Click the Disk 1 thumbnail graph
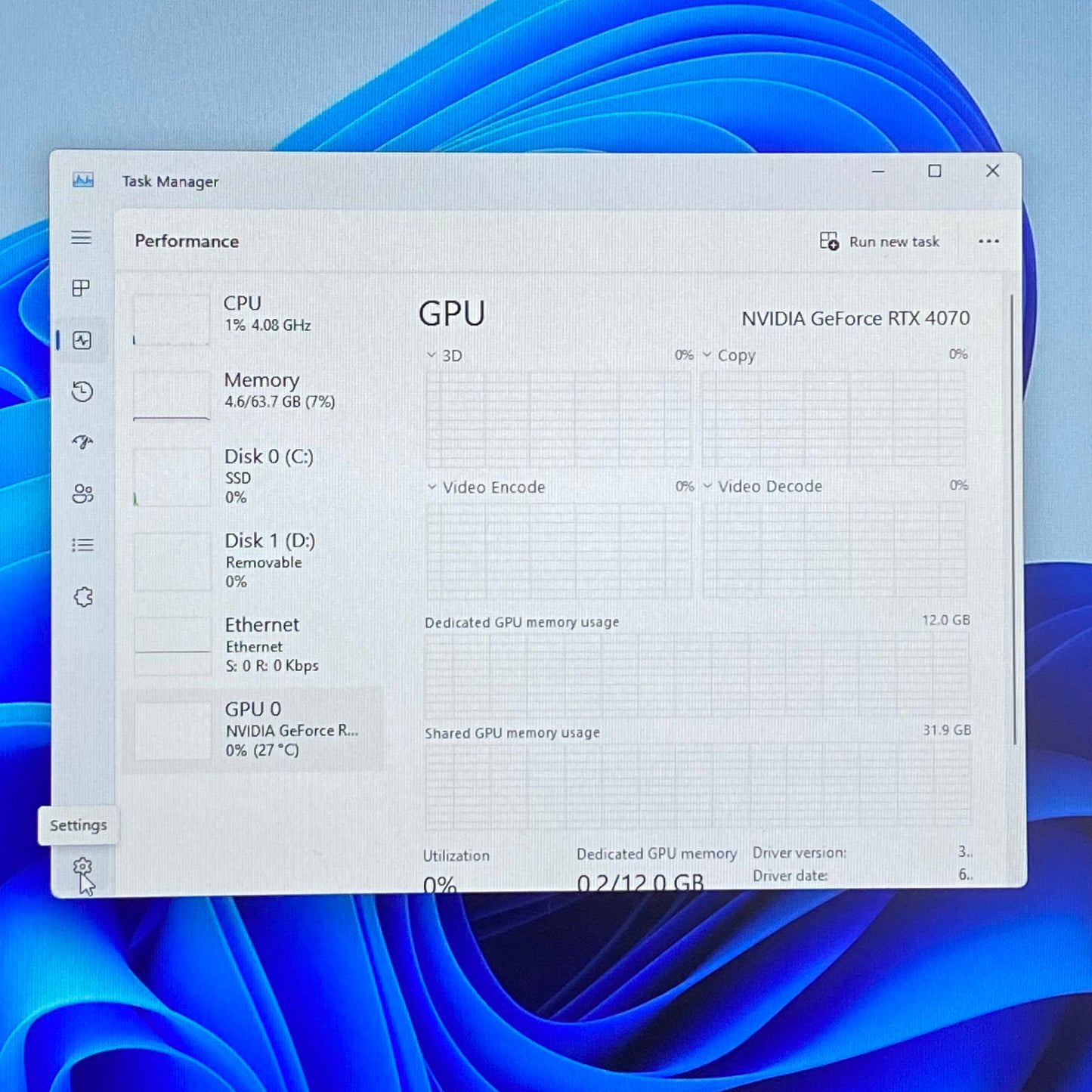Screen dimensions: 1092x1092 tap(172, 561)
